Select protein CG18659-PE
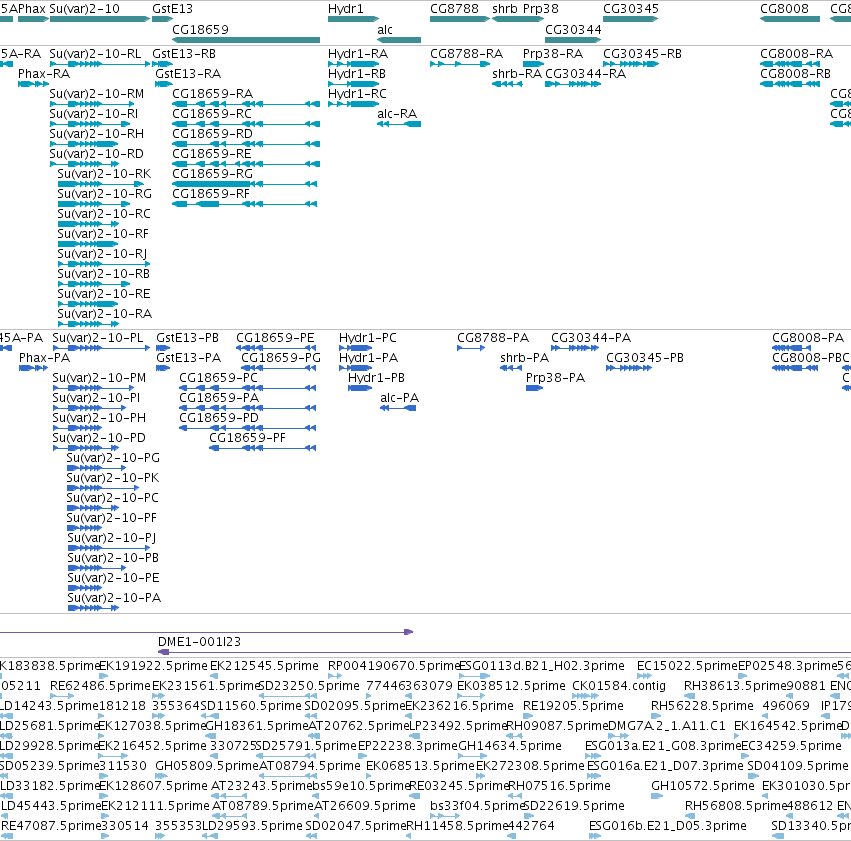The width and height of the screenshot is (851, 841). click(x=276, y=348)
